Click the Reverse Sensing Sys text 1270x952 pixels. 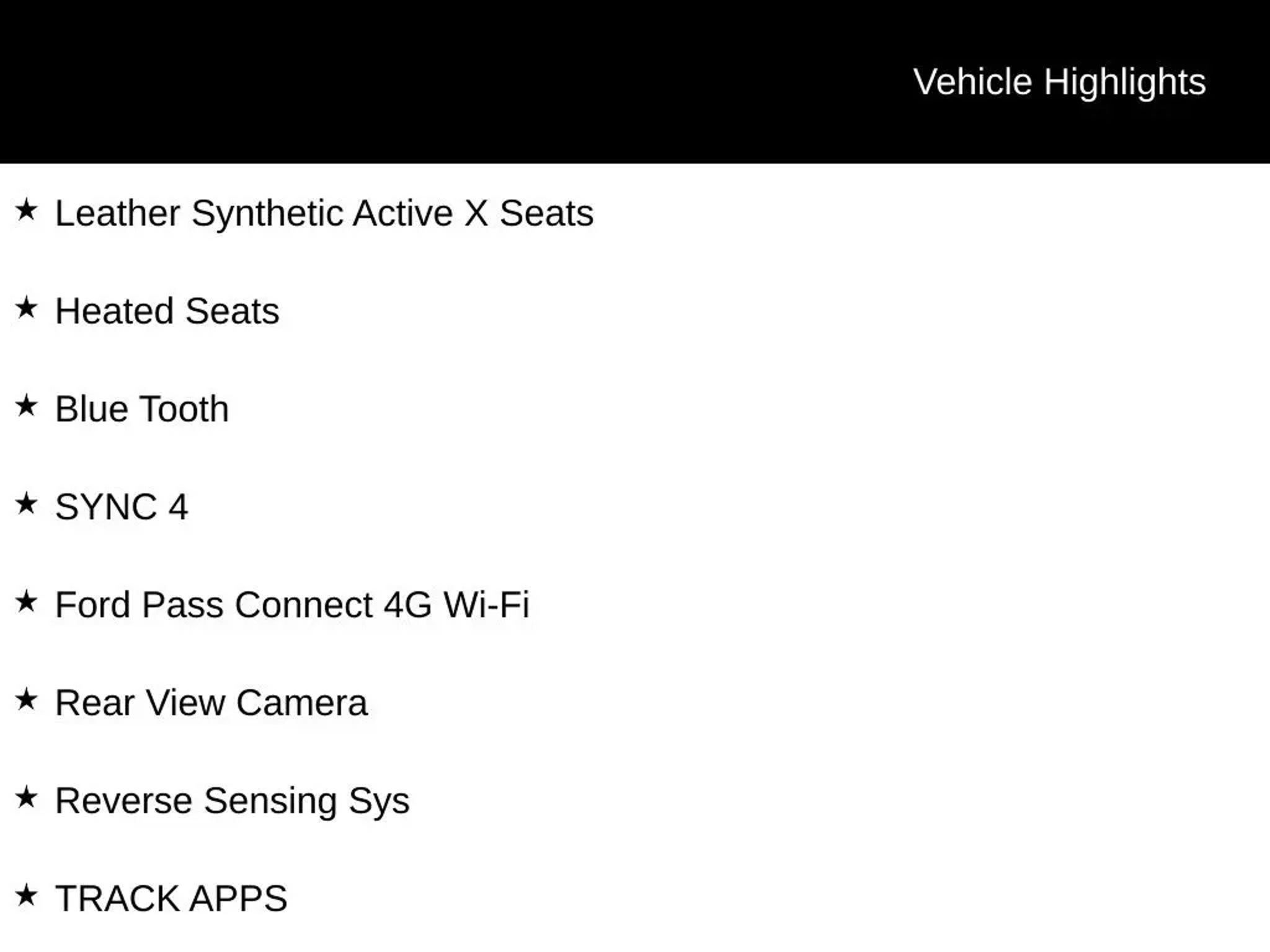(x=233, y=801)
